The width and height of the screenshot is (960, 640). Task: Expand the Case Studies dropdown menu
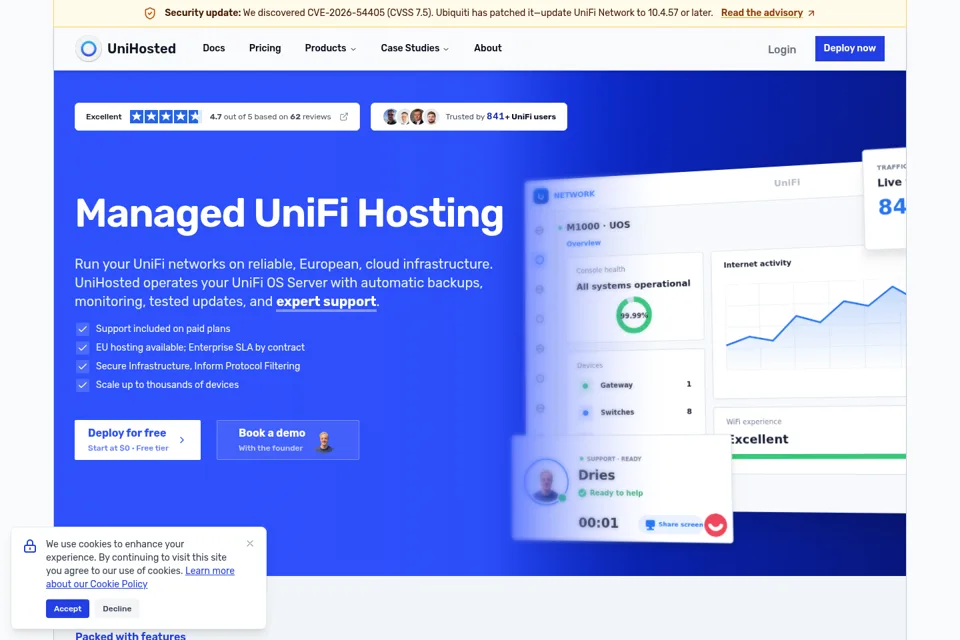click(414, 48)
